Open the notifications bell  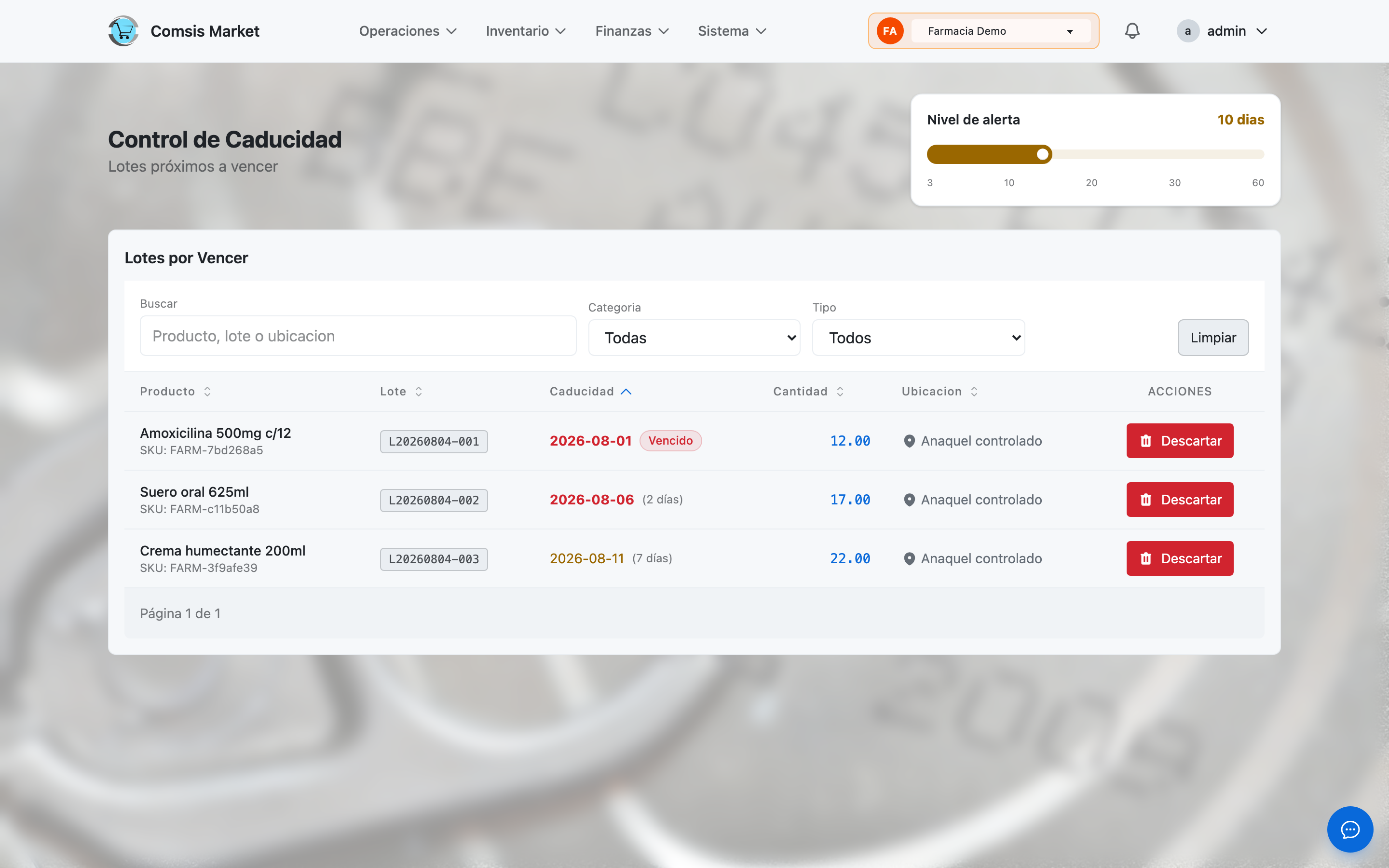pyautogui.click(x=1132, y=31)
